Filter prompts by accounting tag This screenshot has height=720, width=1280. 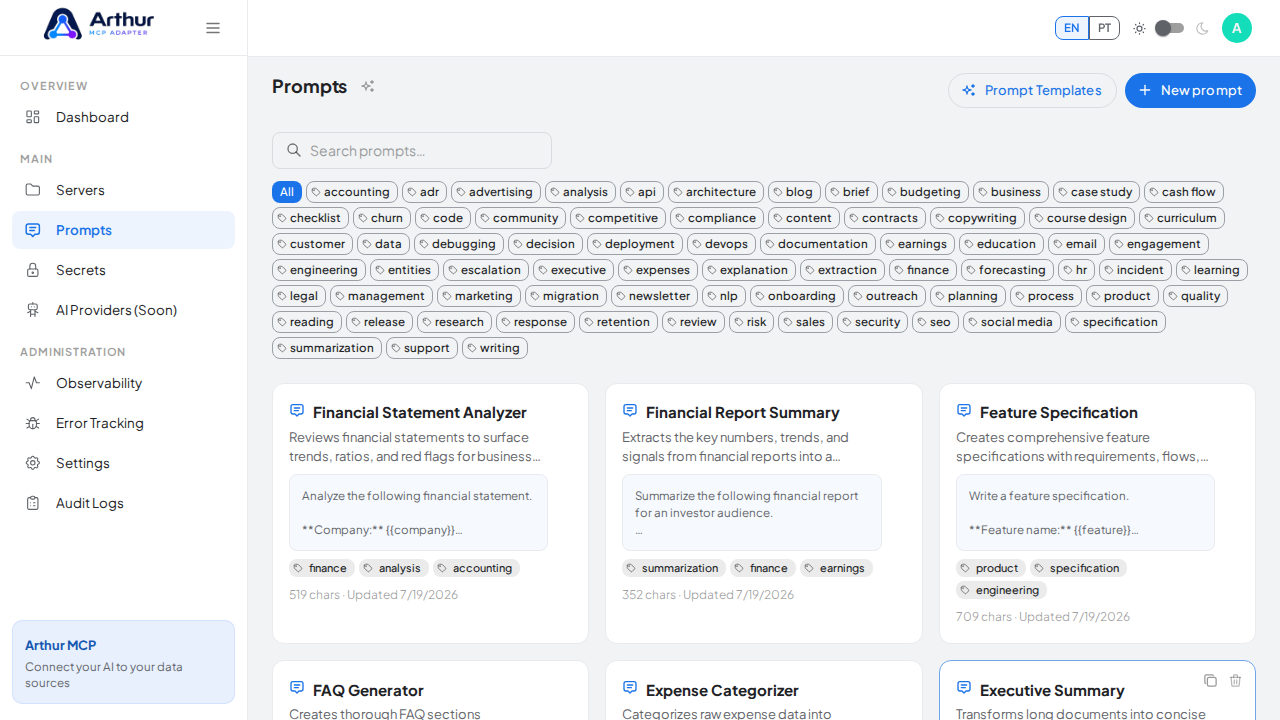click(352, 192)
